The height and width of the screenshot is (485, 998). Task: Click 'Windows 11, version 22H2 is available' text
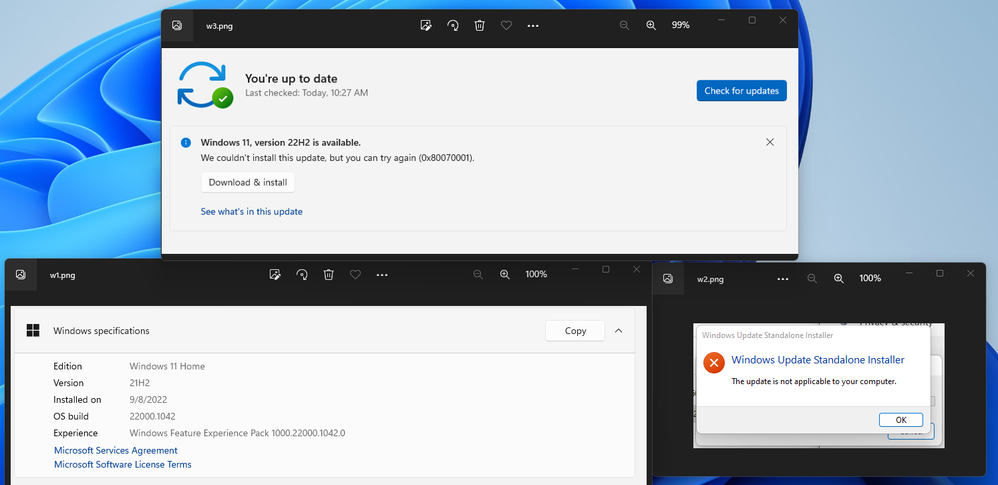pyautogui.click(x=281, y=143)
